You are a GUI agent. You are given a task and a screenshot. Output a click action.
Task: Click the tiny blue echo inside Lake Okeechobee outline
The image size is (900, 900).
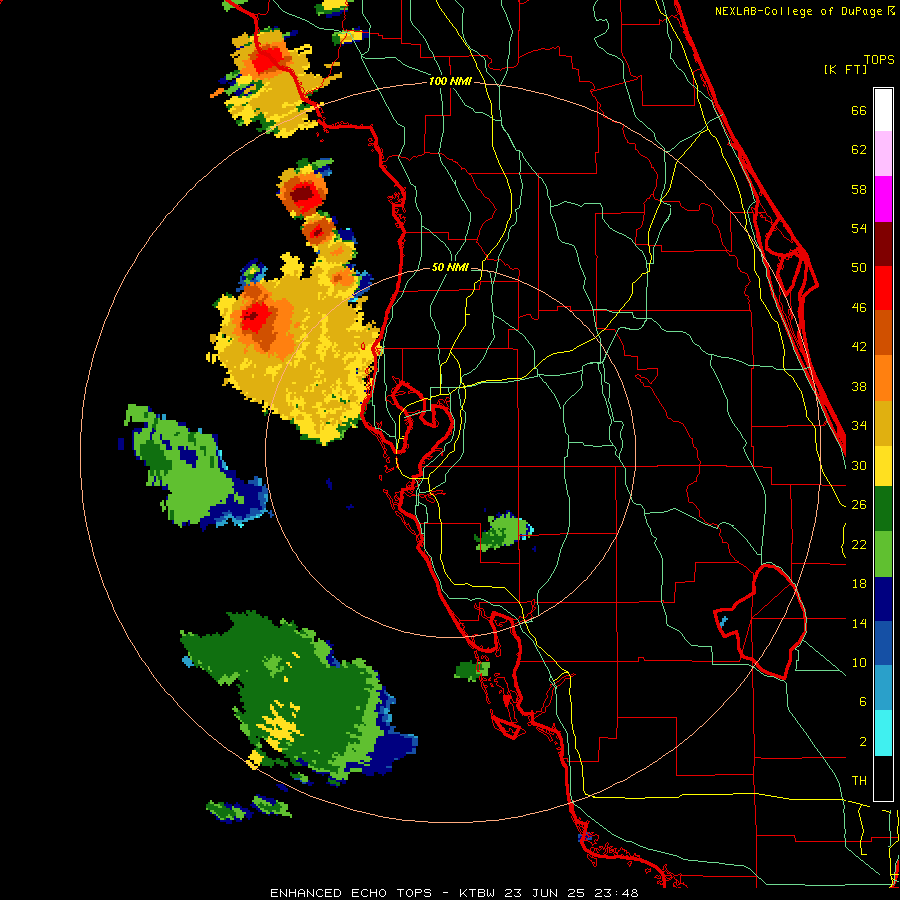724,621
